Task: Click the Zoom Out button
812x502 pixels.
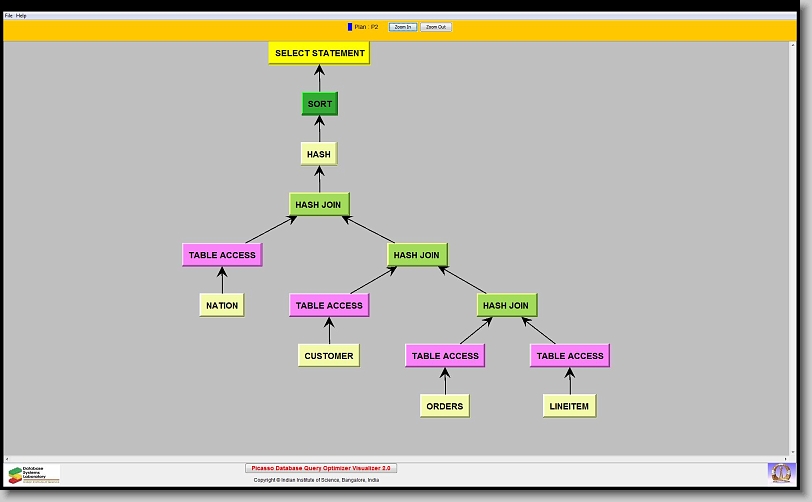Action: 435,27
